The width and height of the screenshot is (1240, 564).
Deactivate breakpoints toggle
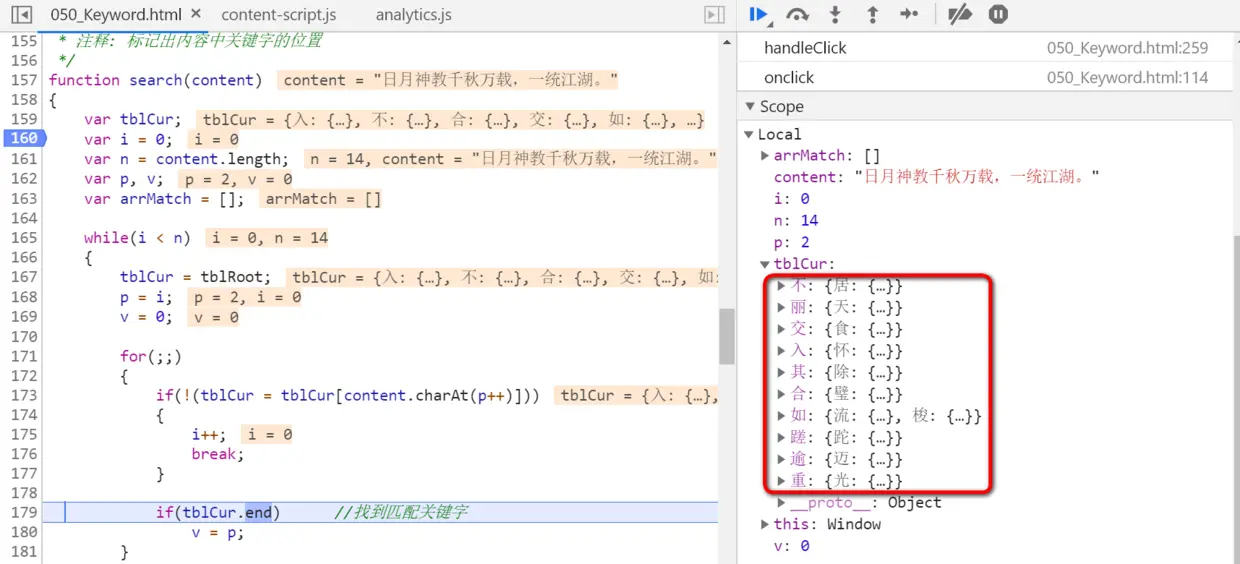(960, 14)
